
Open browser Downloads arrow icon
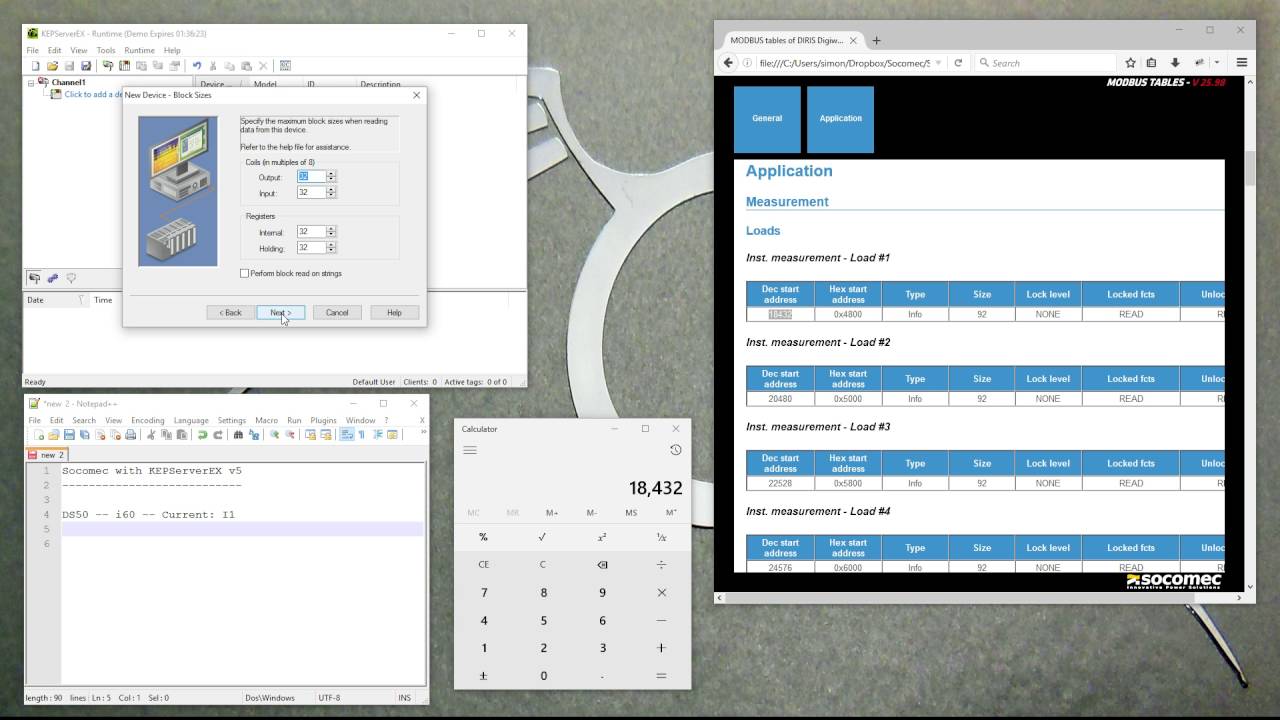click(1175, 63)
